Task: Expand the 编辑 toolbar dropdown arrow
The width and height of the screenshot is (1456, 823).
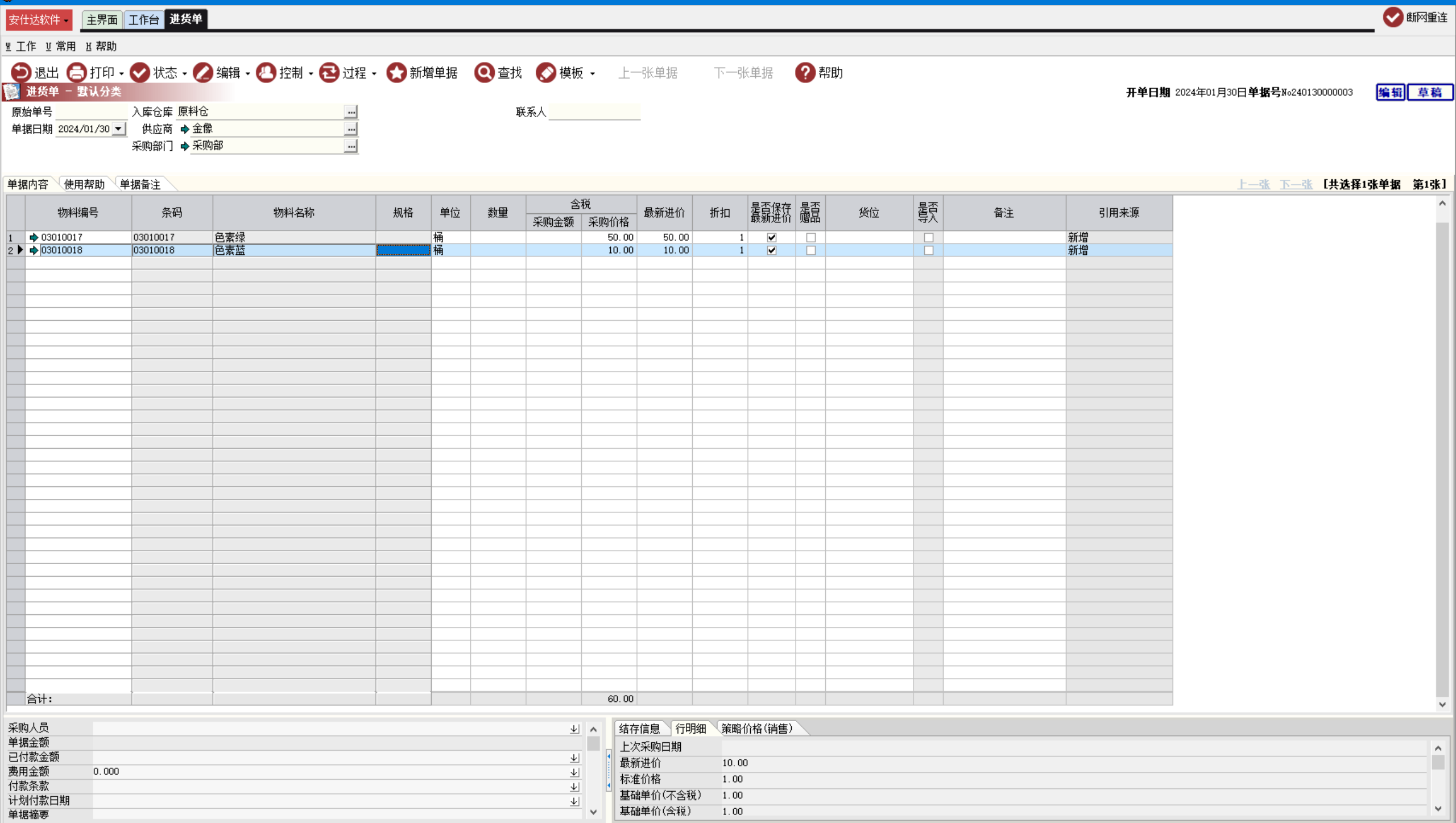Action: coord(248,74)
